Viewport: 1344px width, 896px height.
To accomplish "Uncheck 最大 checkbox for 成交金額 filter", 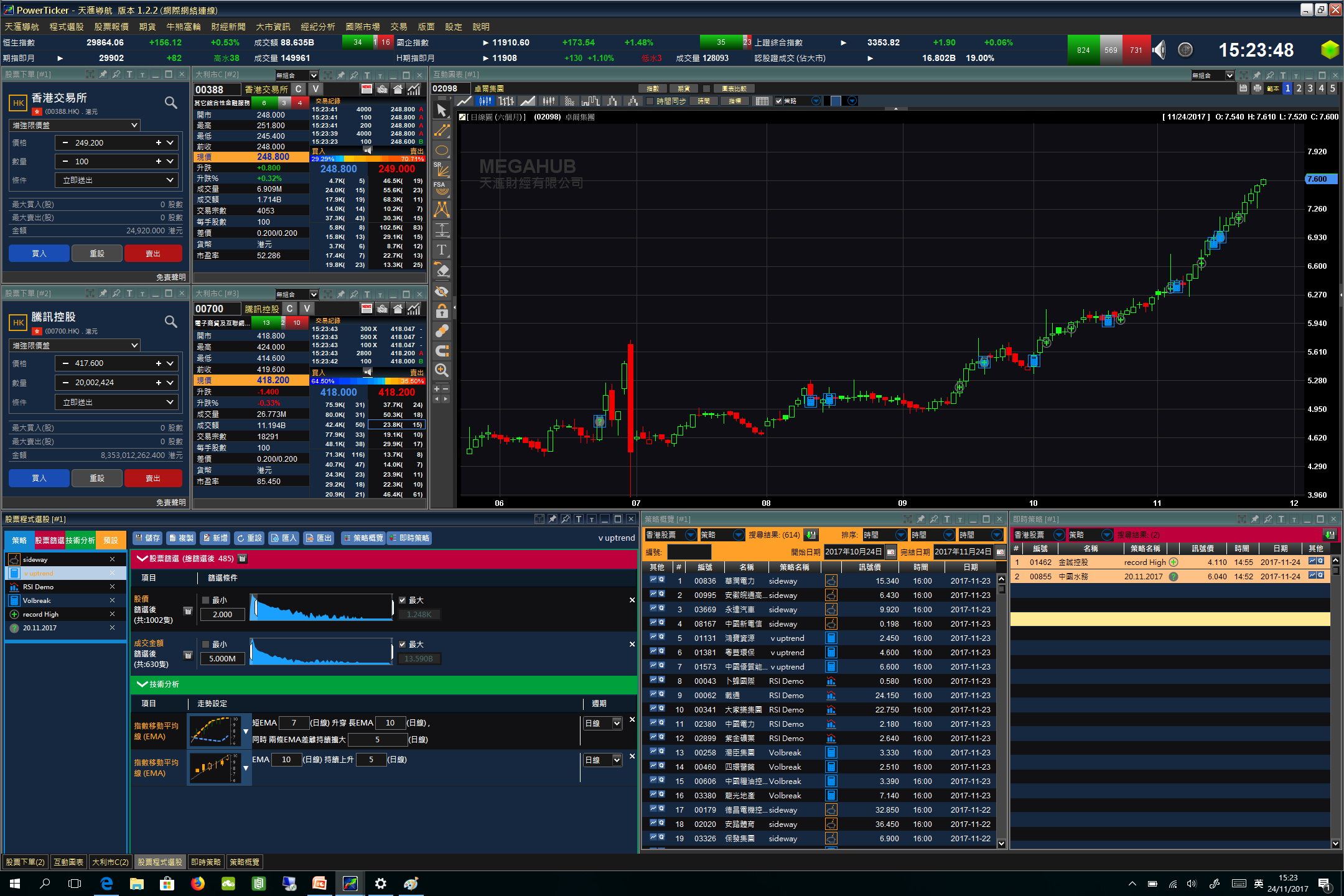I will coord(402,644).
